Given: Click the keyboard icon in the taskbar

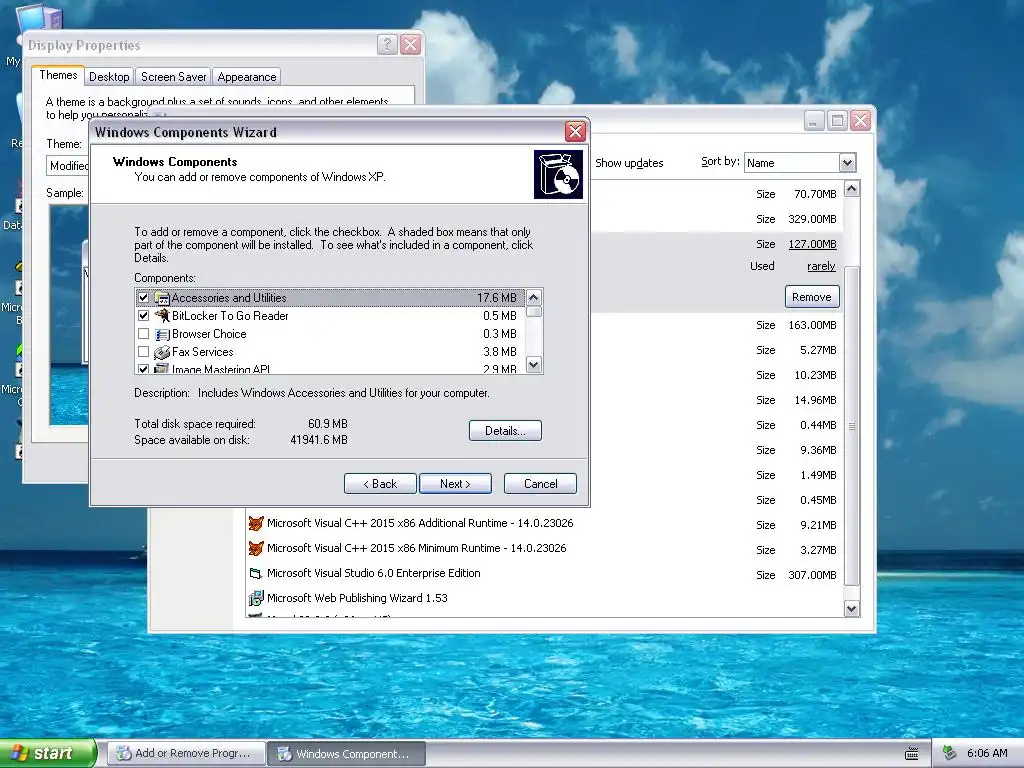Looking at the screenshot, I should [912, 754].
